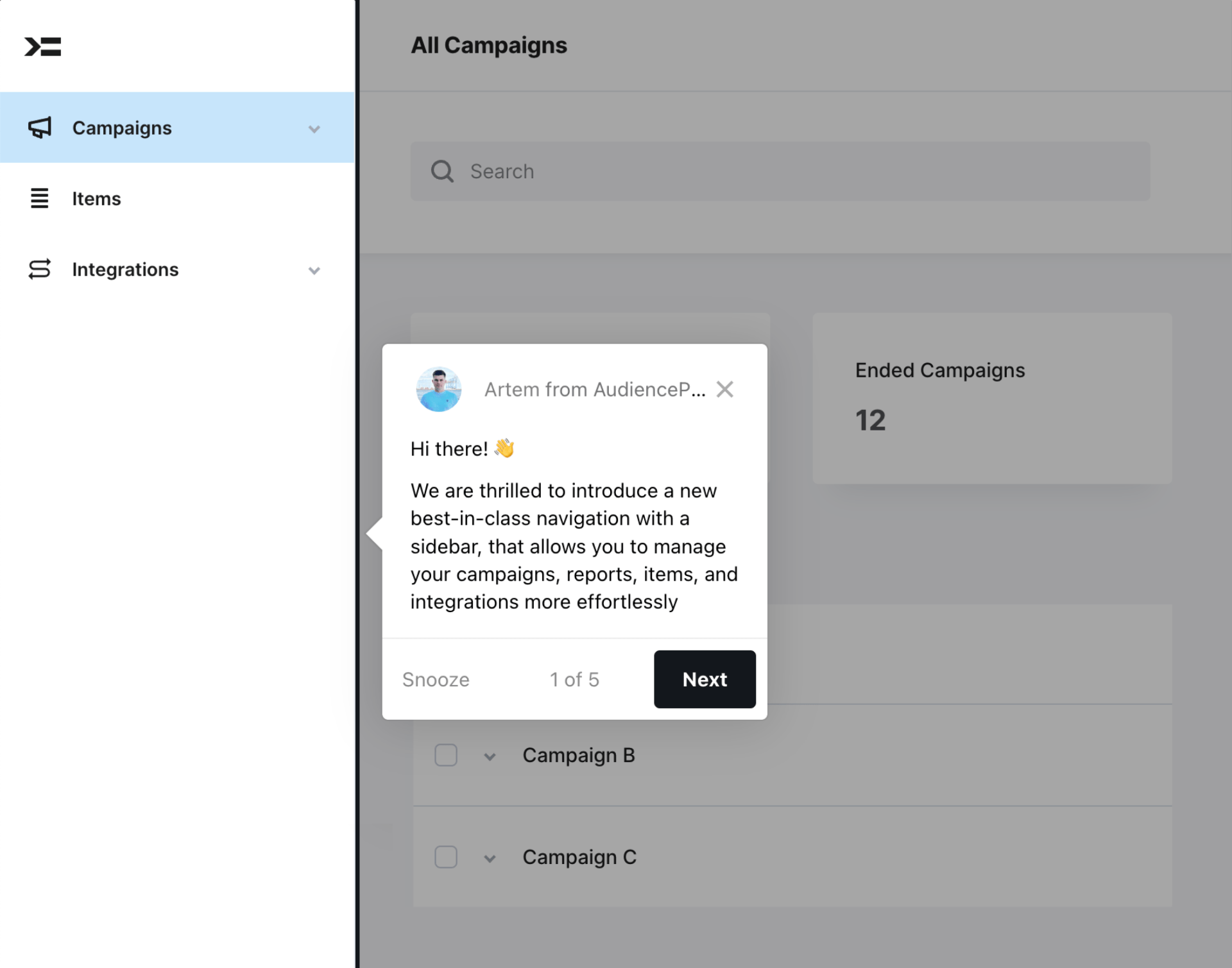Viewport: 1232px width, 968px height.
Task: Open the Ended Campaigns card
Action: (x=992, y=398)
